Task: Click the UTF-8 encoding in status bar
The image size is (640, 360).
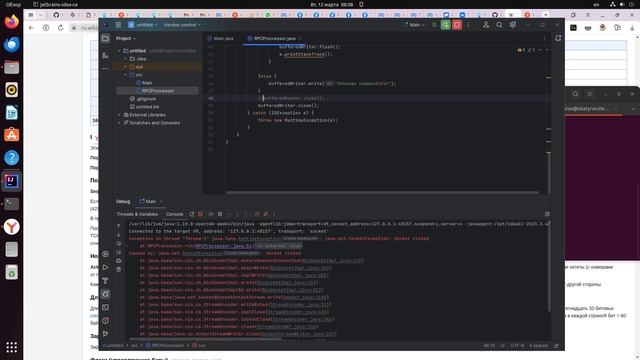Action: 517,346
